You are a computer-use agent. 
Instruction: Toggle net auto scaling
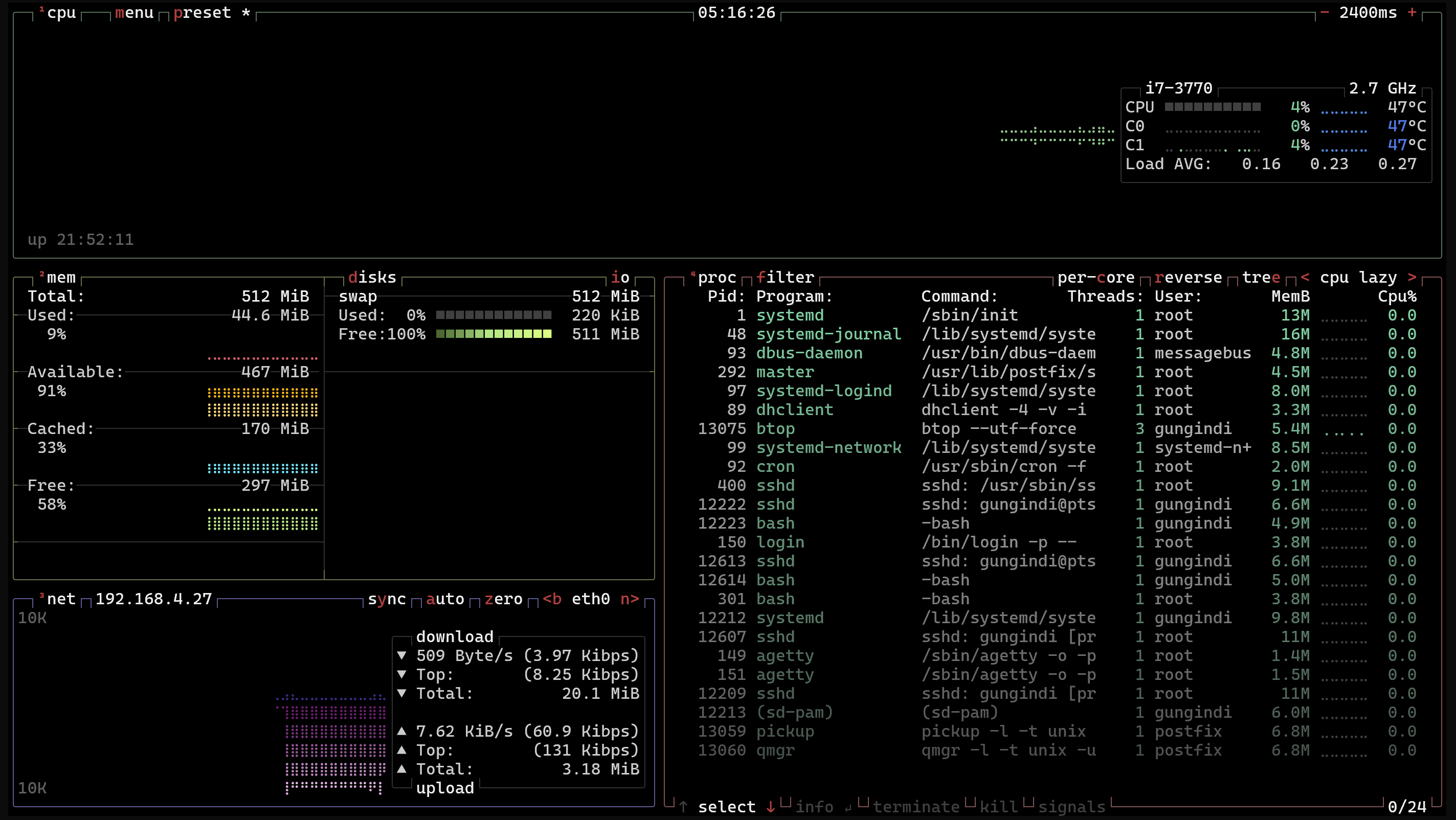tap(445, 599)
